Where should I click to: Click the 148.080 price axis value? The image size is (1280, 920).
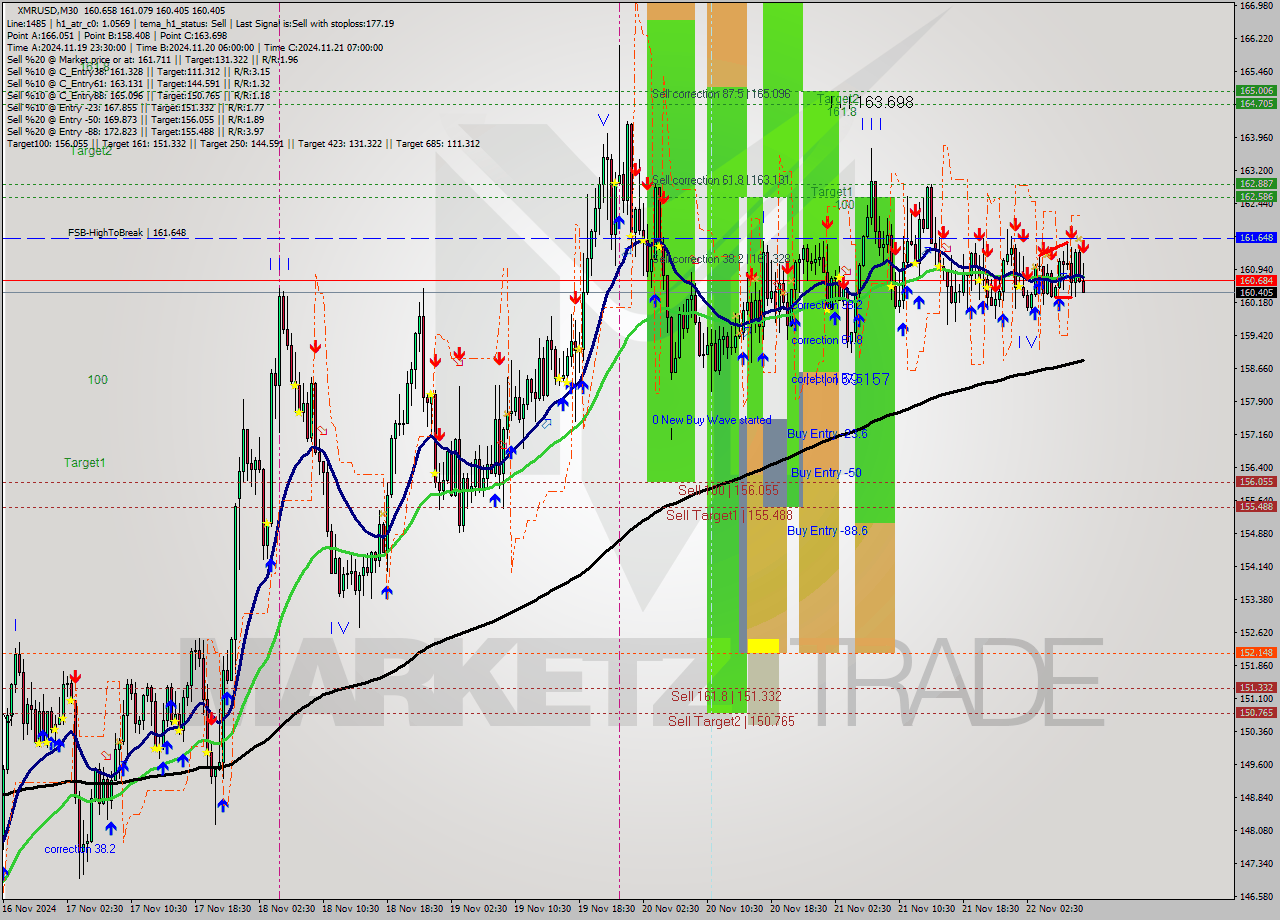(1256, 831)
